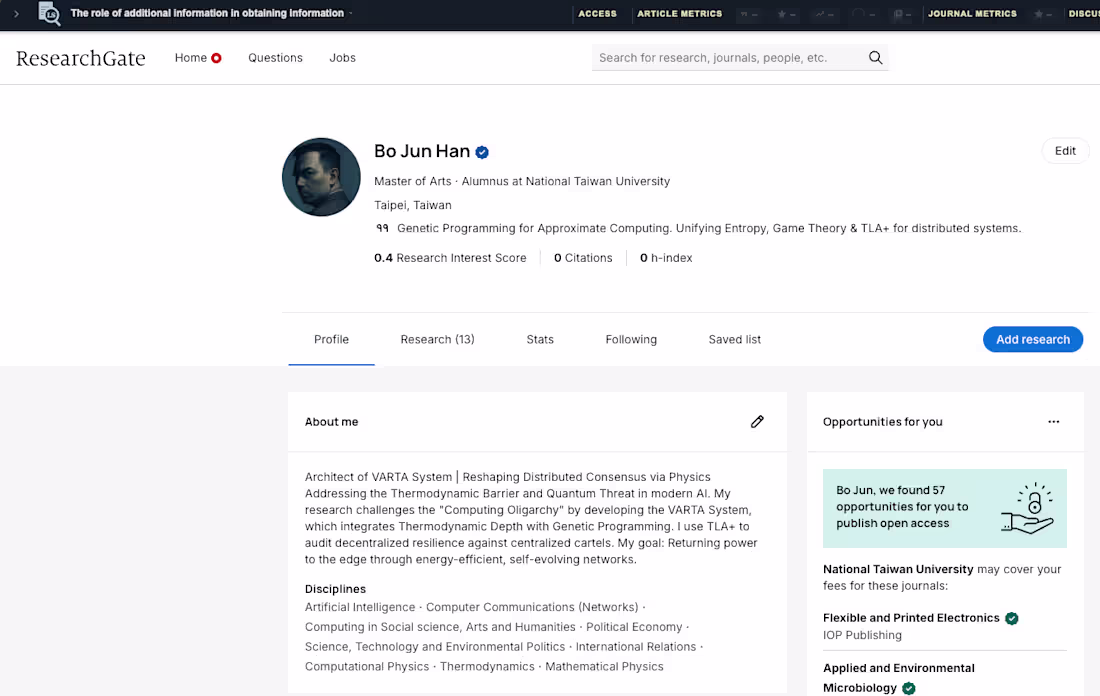
Task: Open the Opportunities for you three-dot menu
Action: pyautogui.click(x=1054, y=422)
